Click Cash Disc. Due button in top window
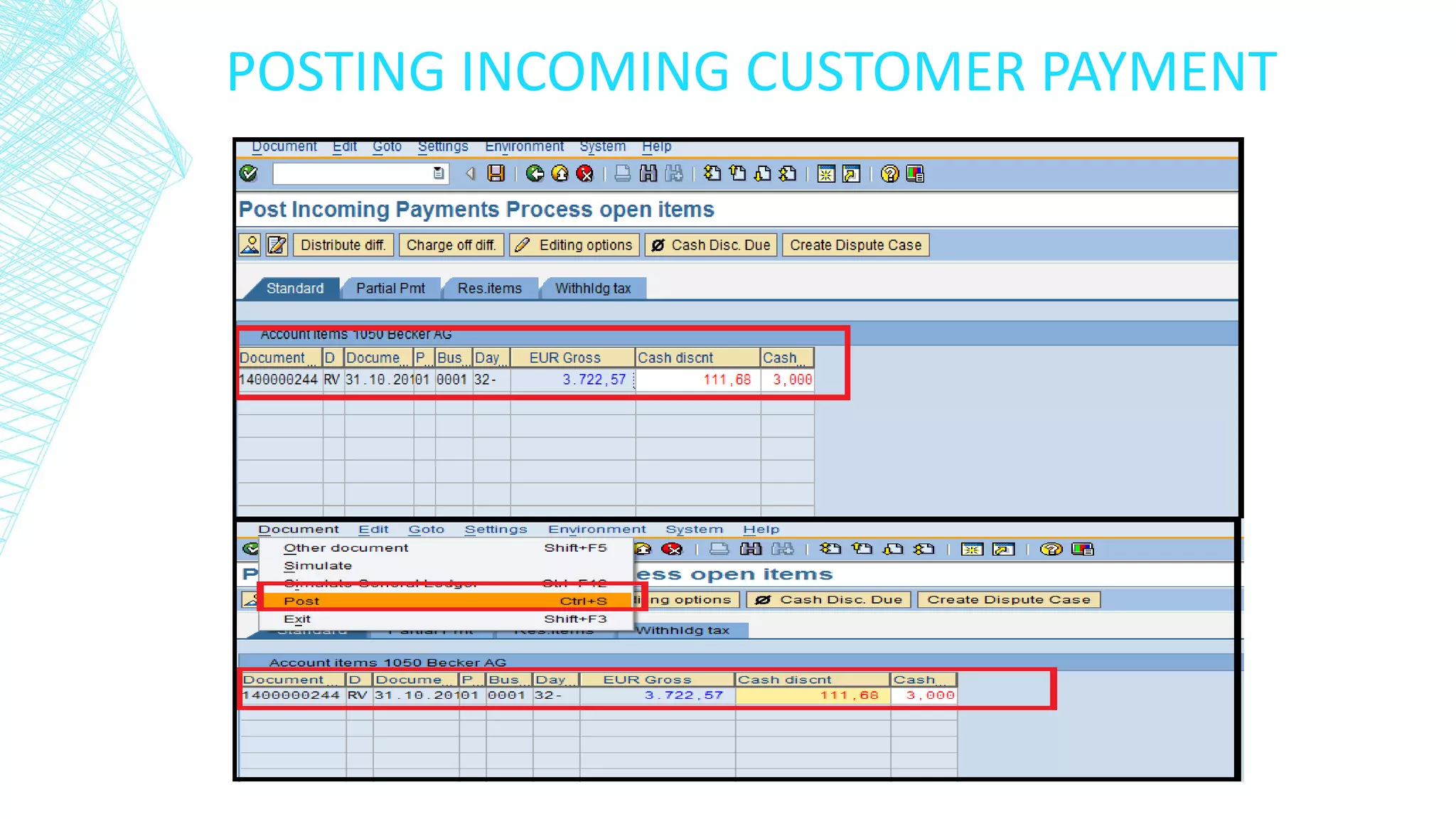Viewport: 1456px width, 819px height. click(x=711, y=245)
